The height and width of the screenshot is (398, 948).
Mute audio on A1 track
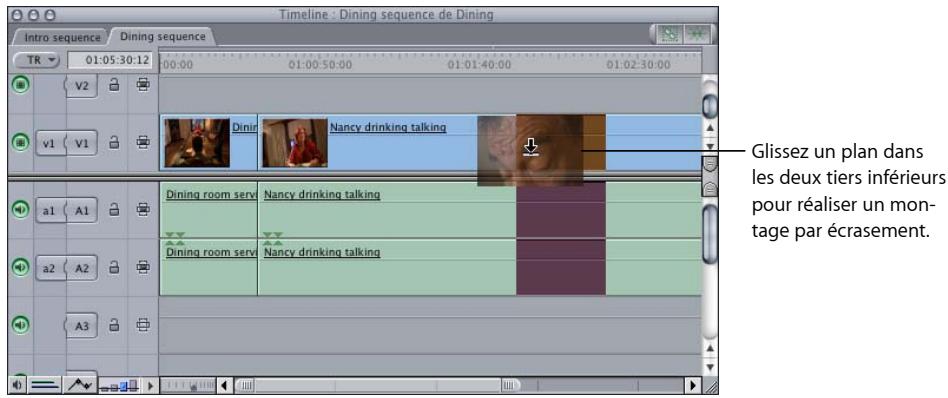[x=20, y=209]
